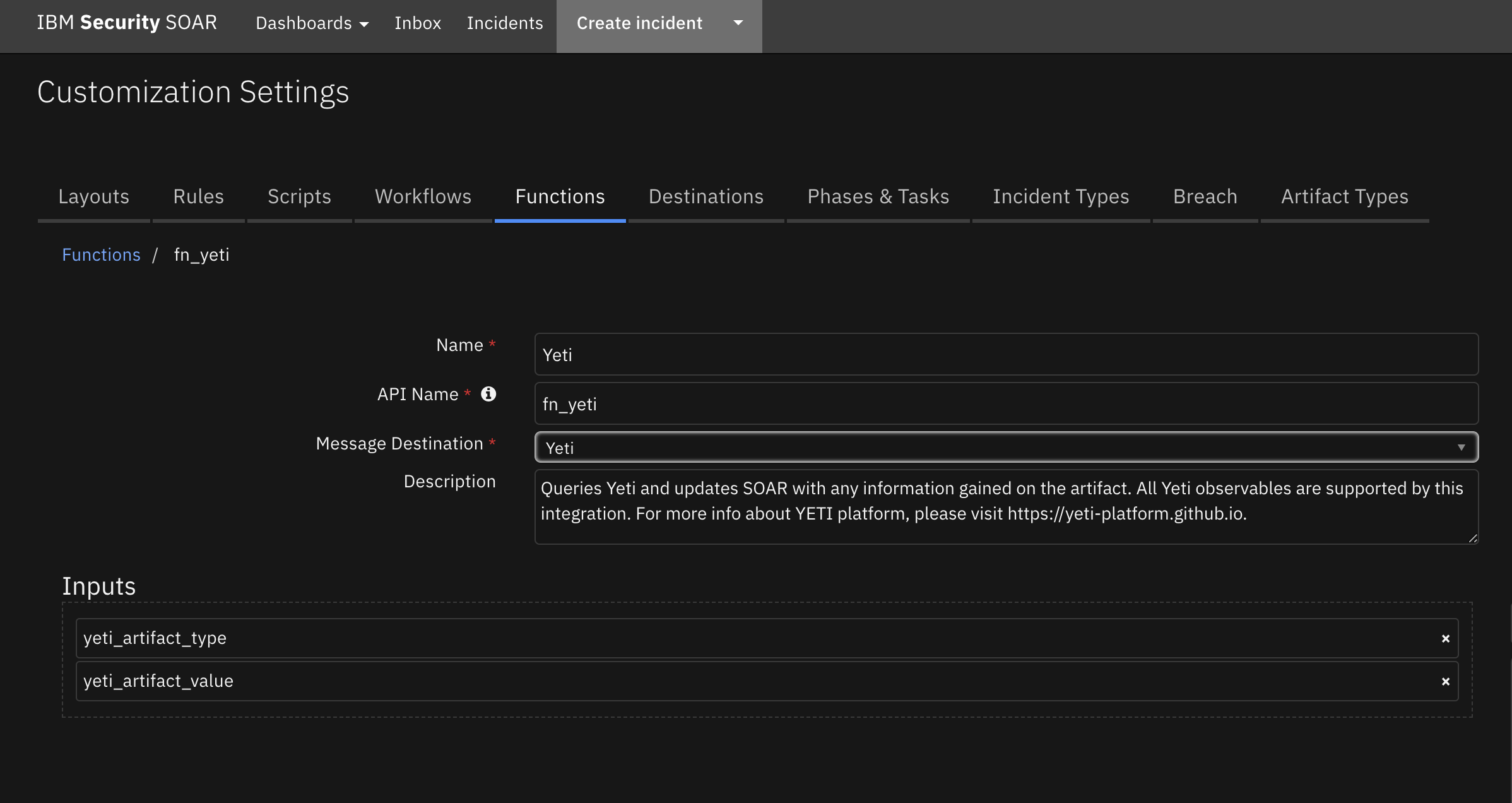Navigate to the Destinations tab

click(x=705, y=196)
